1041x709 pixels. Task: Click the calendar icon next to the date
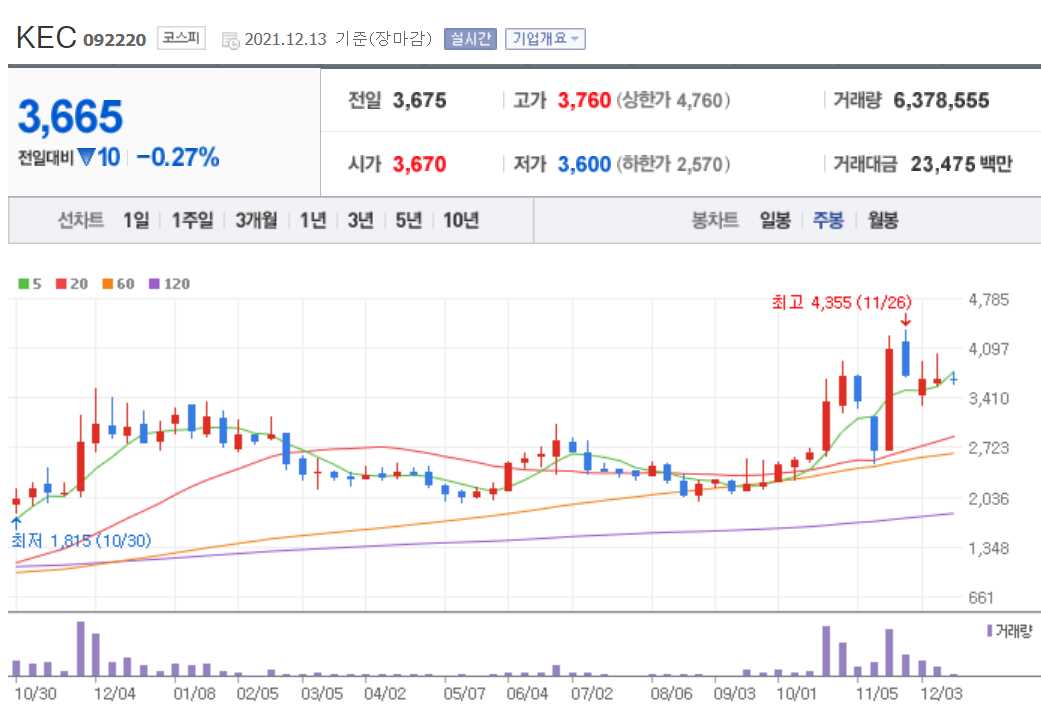point(232,39)
